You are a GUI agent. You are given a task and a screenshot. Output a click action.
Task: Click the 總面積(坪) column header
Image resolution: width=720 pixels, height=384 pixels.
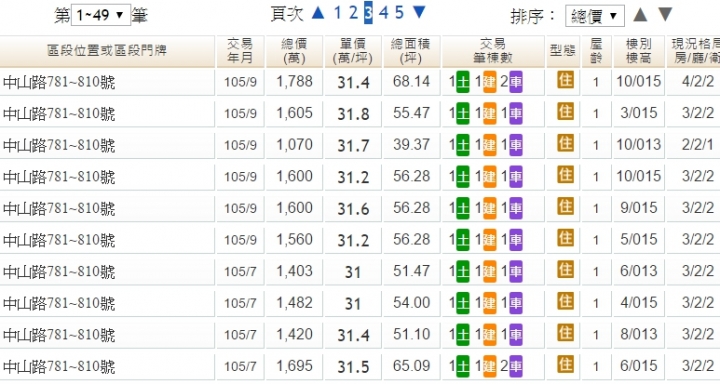click(x=411, y=51)
